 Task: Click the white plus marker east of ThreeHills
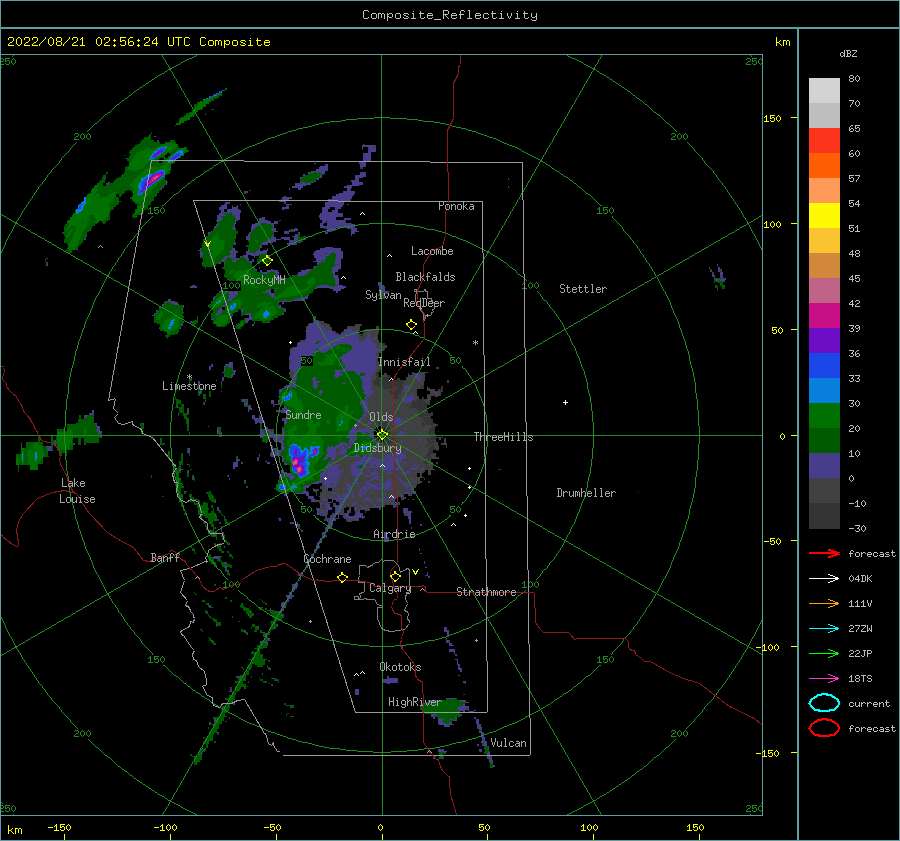pyautogui.click(x=565, y=402)
